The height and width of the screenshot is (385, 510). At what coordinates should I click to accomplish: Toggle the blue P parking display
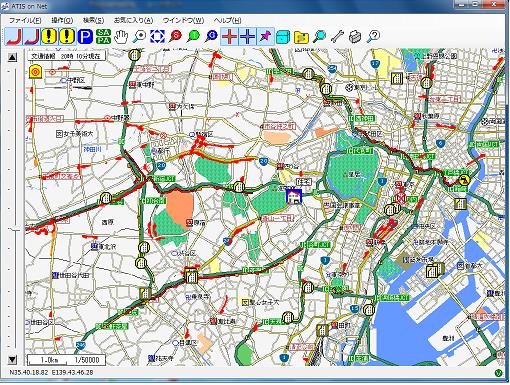click(85, 36)
